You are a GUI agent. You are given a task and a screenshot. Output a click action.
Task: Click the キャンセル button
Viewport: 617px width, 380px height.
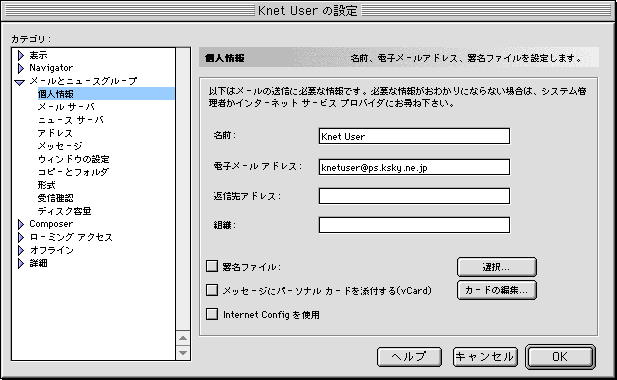(x=485, y=357)
